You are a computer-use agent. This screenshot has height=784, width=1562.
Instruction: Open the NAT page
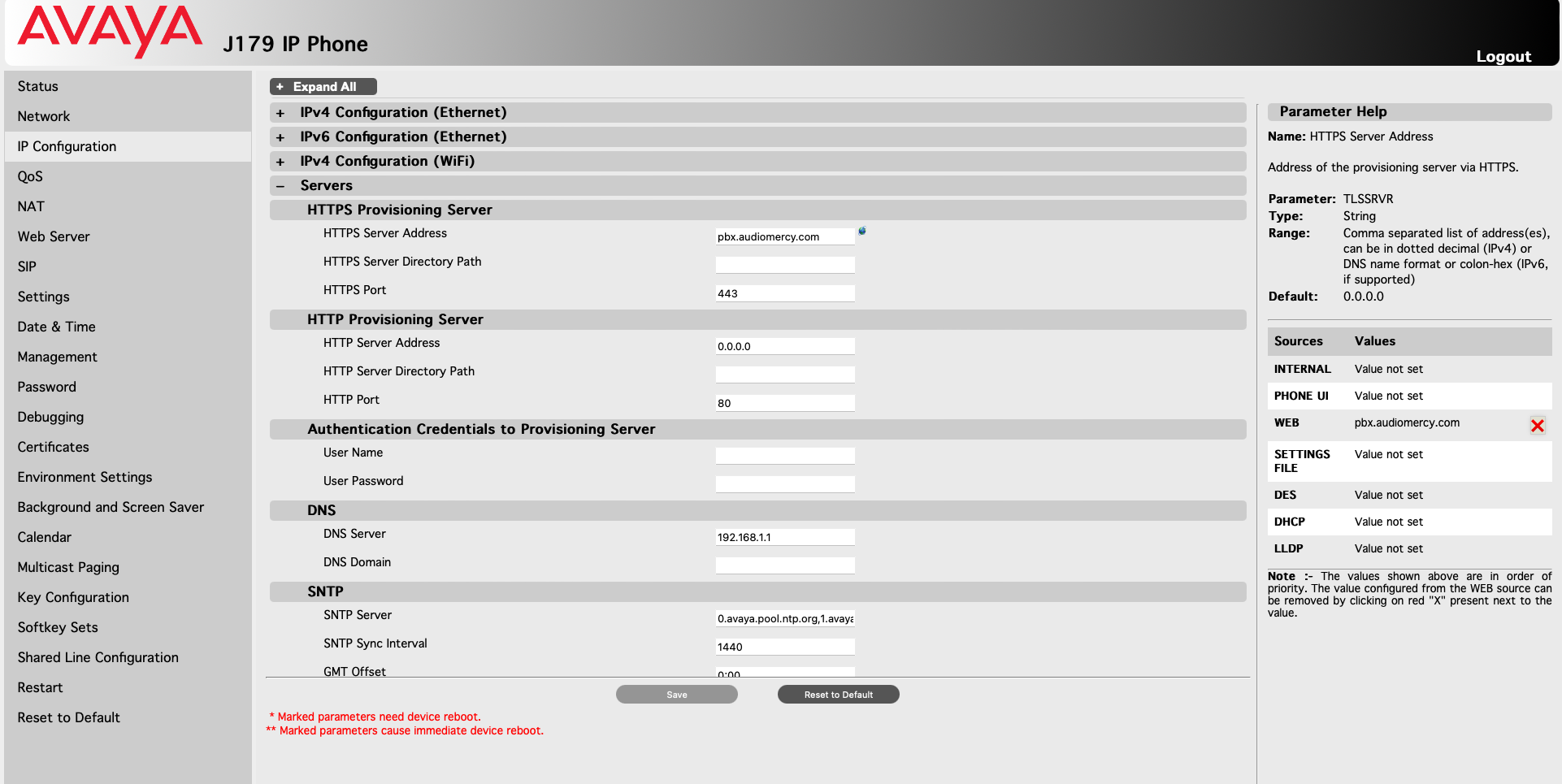click(128, 206)
